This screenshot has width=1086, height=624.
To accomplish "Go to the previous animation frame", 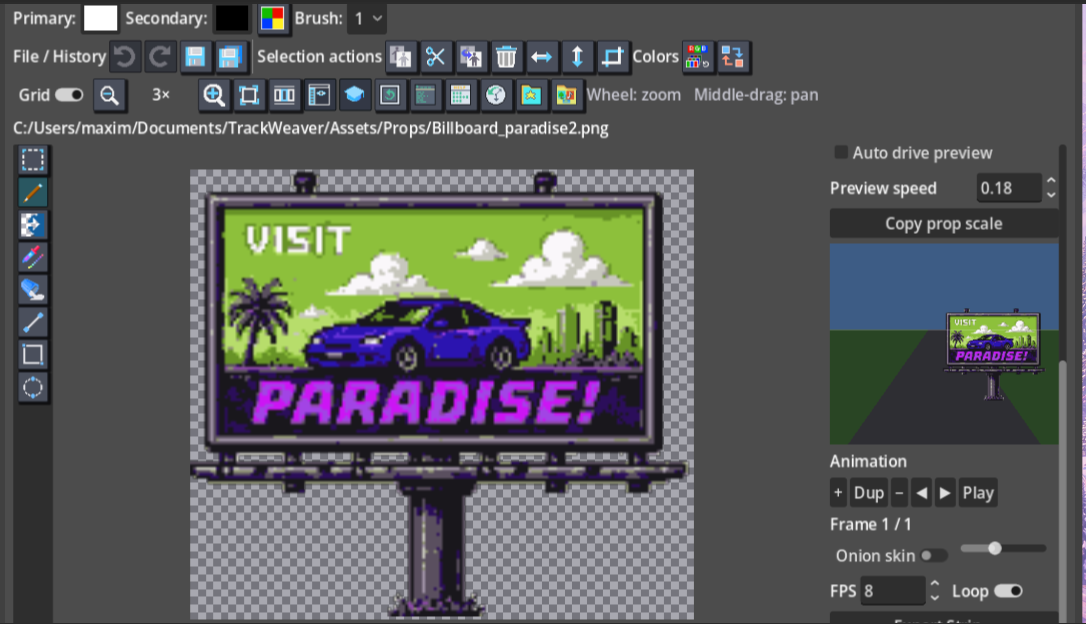I will tap(921, 492).
